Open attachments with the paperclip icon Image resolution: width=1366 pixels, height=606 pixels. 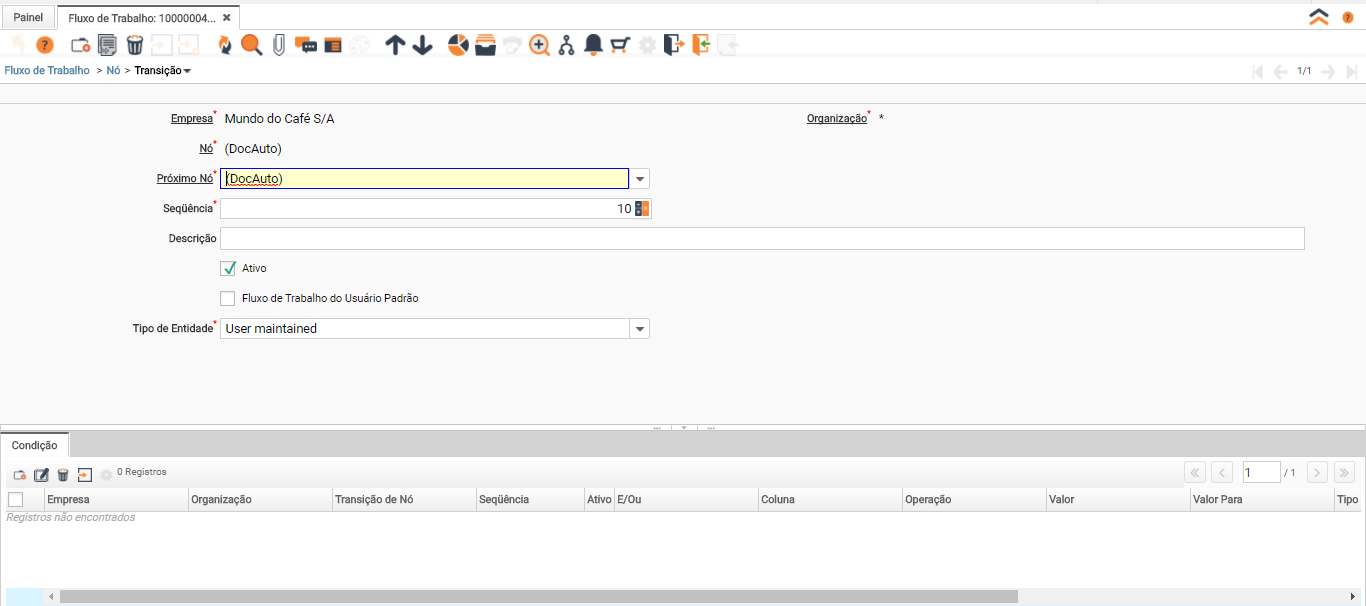[x=279, y=45]
